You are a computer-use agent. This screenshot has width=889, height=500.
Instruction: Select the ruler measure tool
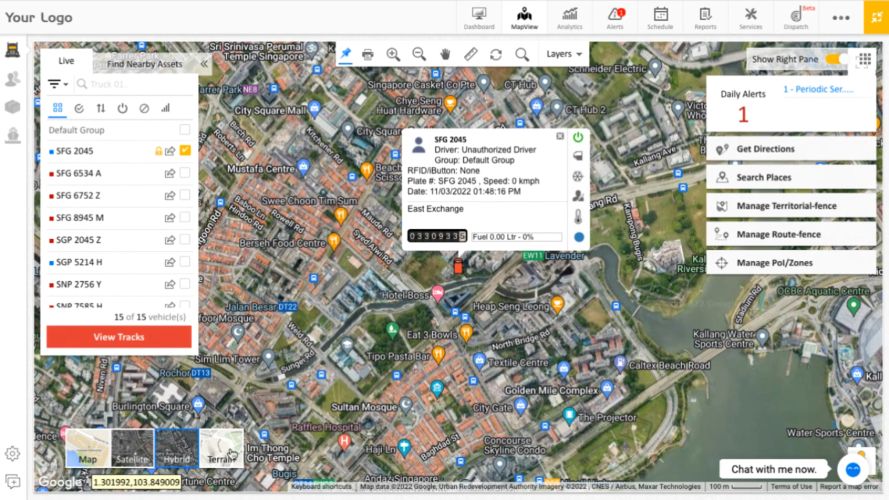(x=471, y=54)
